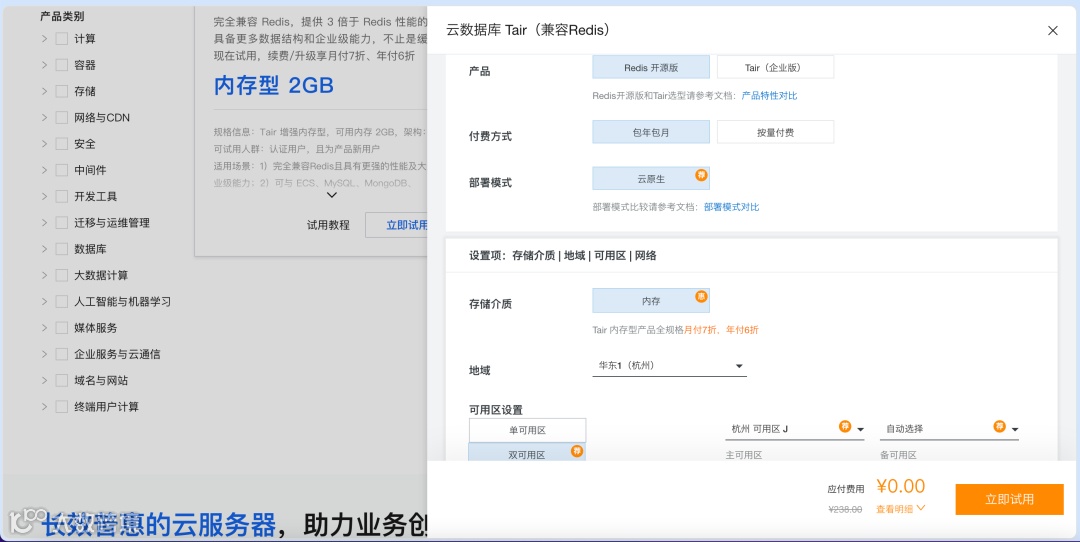The width and height of the screenshot is (1080, 542).
Task: Click the orange 立即试用 button in dialog
Action: point(1009,499)
